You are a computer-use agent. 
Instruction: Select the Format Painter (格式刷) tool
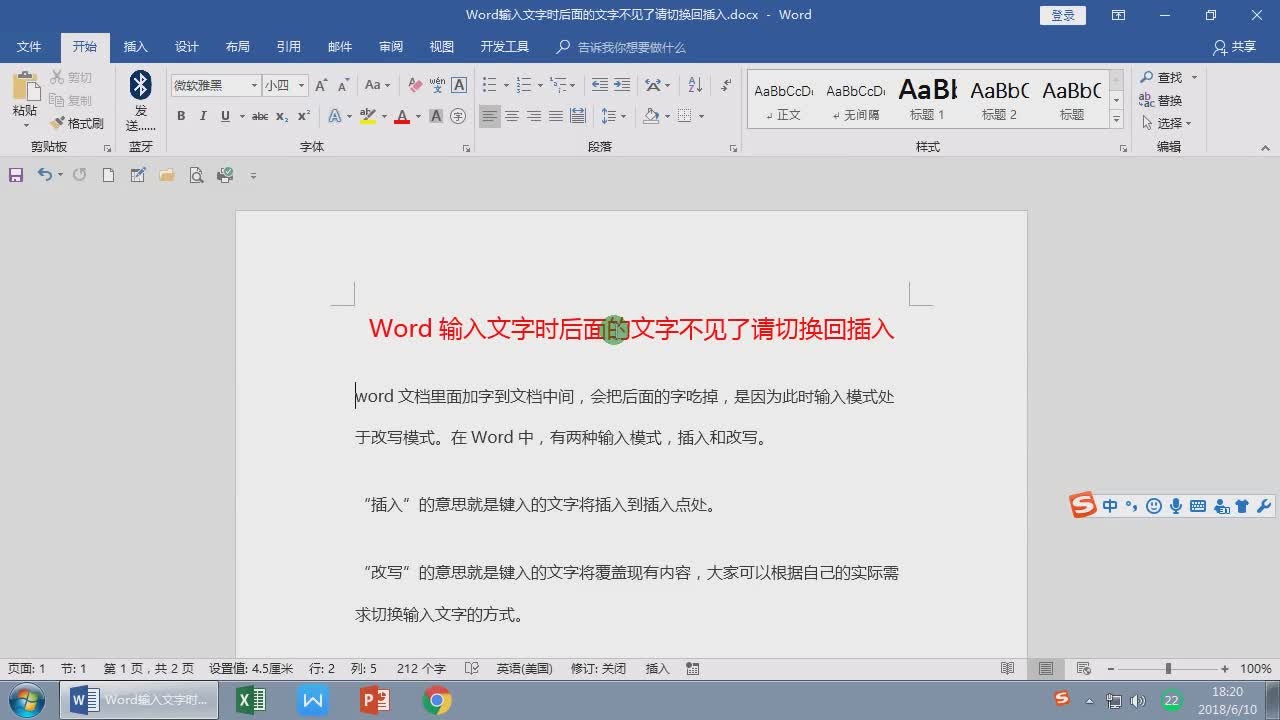tap(77, 123)
